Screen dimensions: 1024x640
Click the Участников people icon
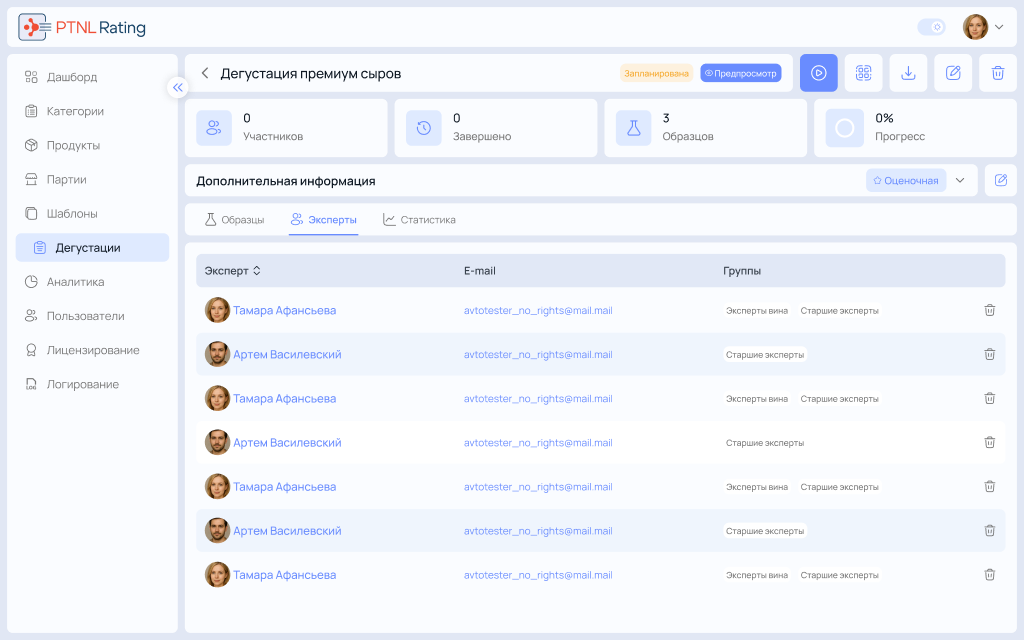[214, 128]
